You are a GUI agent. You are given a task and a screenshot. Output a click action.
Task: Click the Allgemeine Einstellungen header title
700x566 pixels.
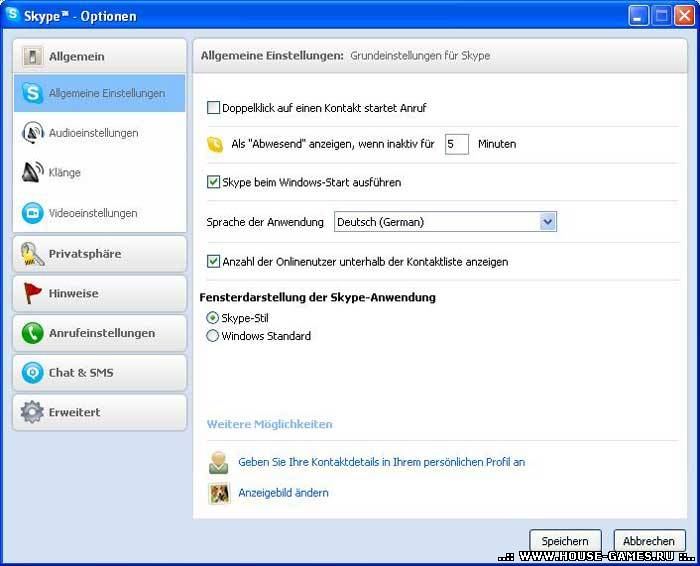coord(272,56)
